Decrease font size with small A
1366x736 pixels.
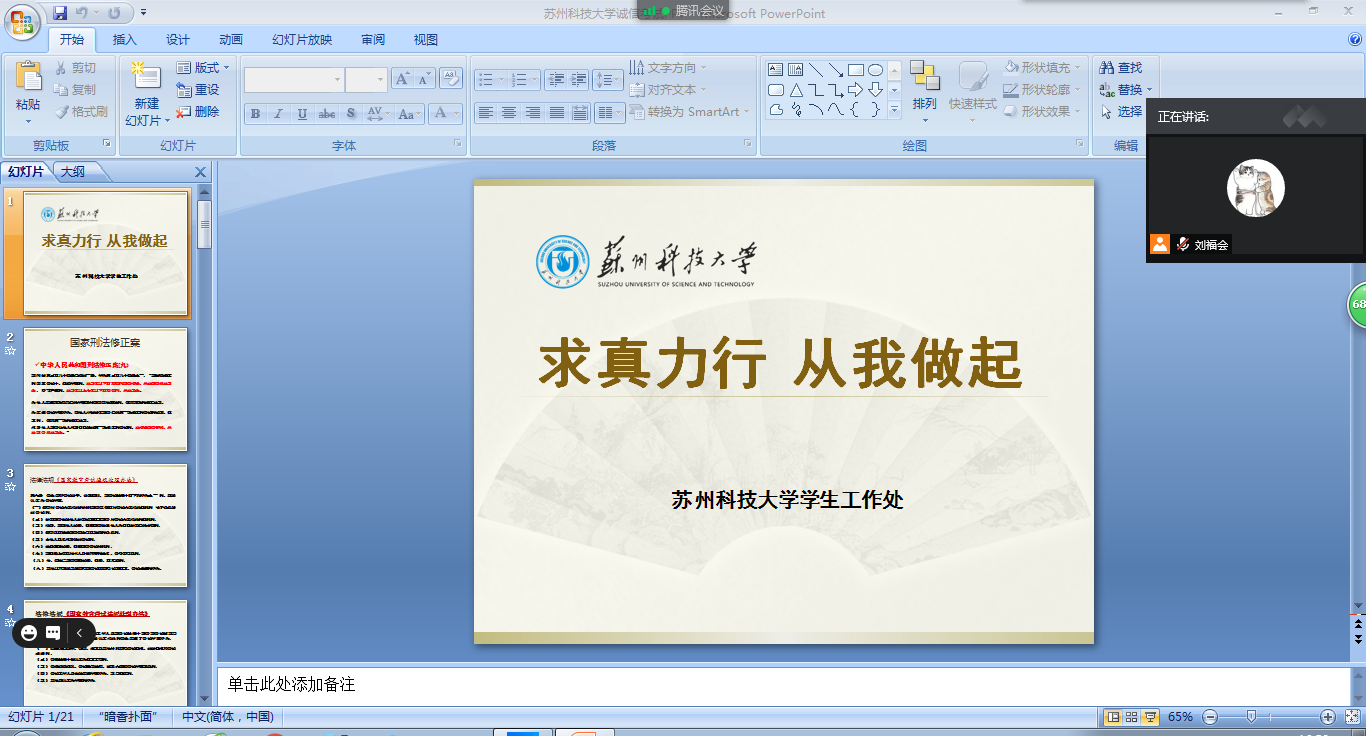(425, 80)
